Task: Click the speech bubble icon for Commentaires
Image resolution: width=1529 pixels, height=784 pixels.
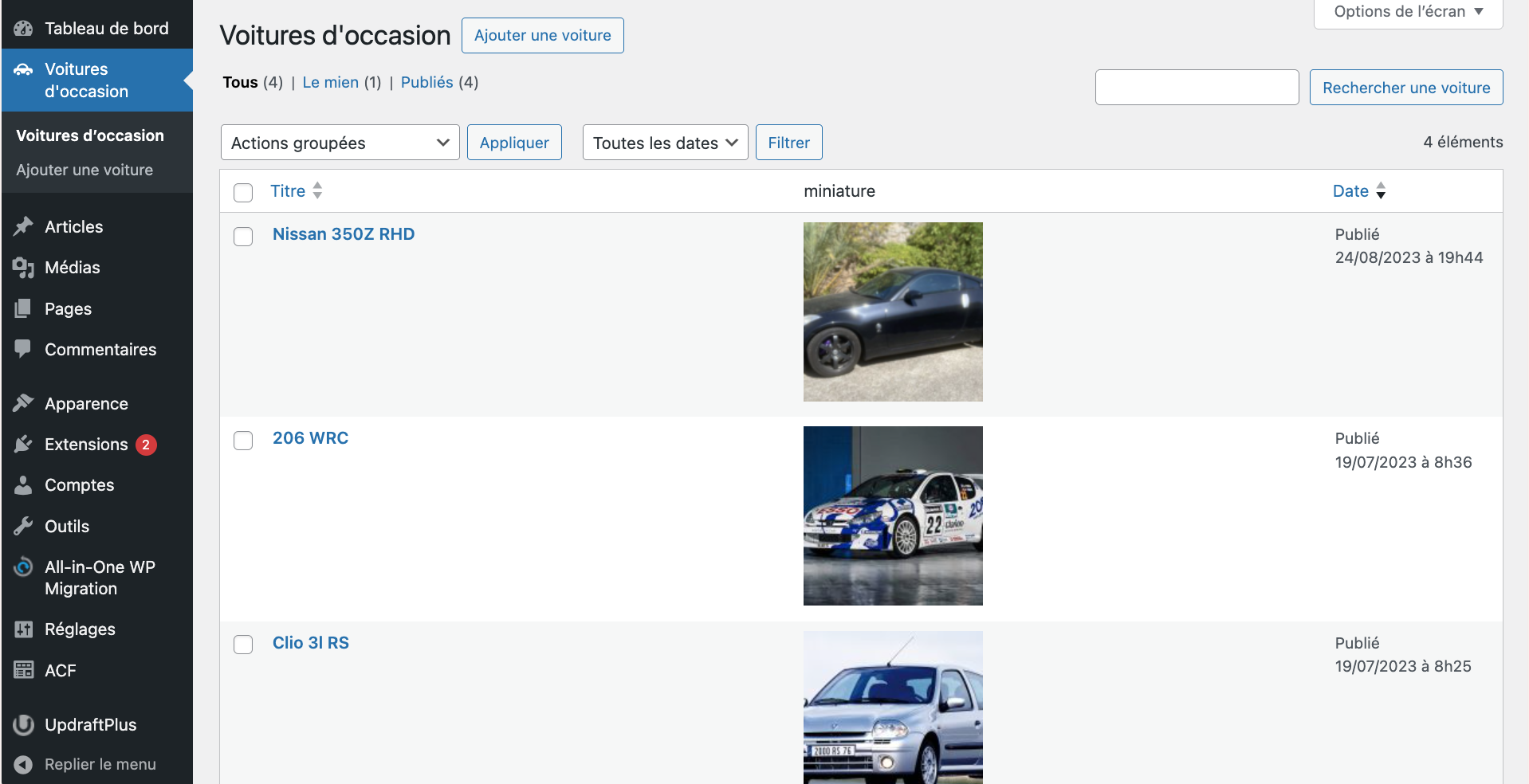Action: [x=23, y=349]
